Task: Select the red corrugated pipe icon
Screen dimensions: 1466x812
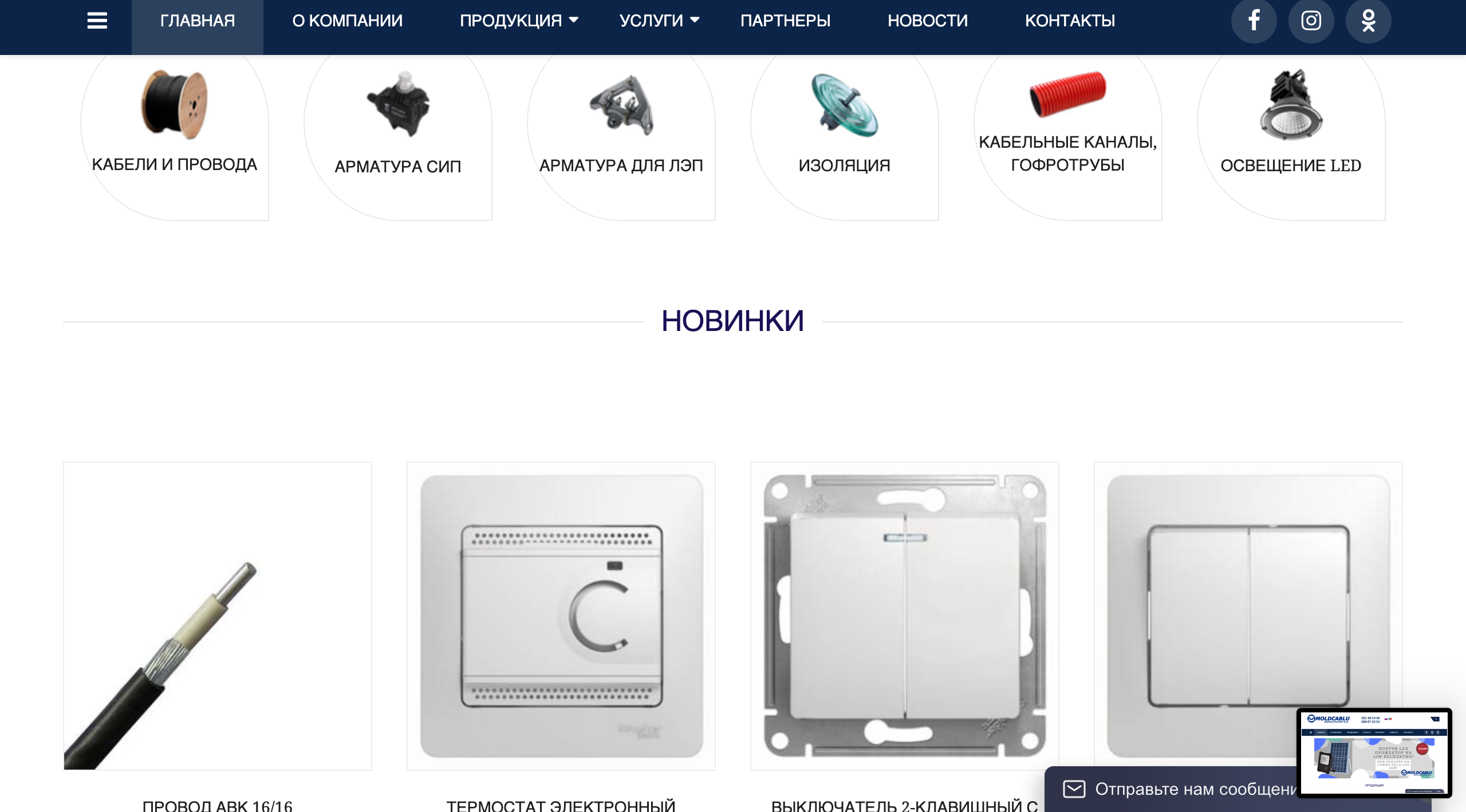Action: [x=1067, y=94]
